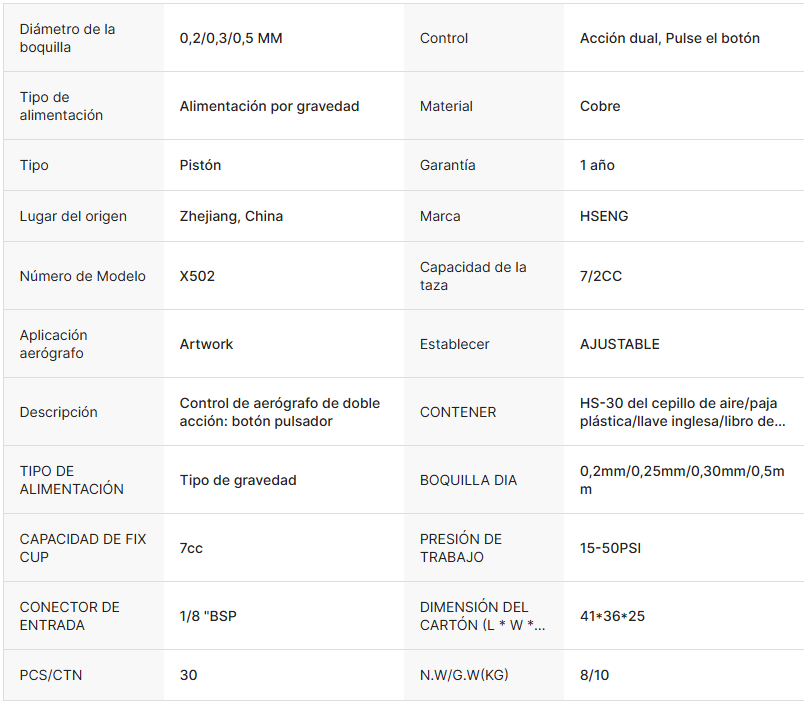
Task: Select the 'Cobre' material value
Action: point(600,106)
